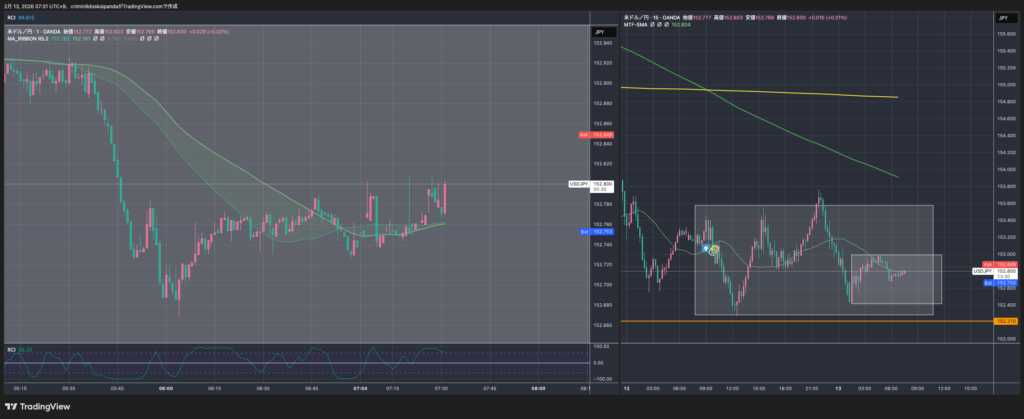Open the JPY currency selector on left chart
1024x419 pixels.
point(596,32)
